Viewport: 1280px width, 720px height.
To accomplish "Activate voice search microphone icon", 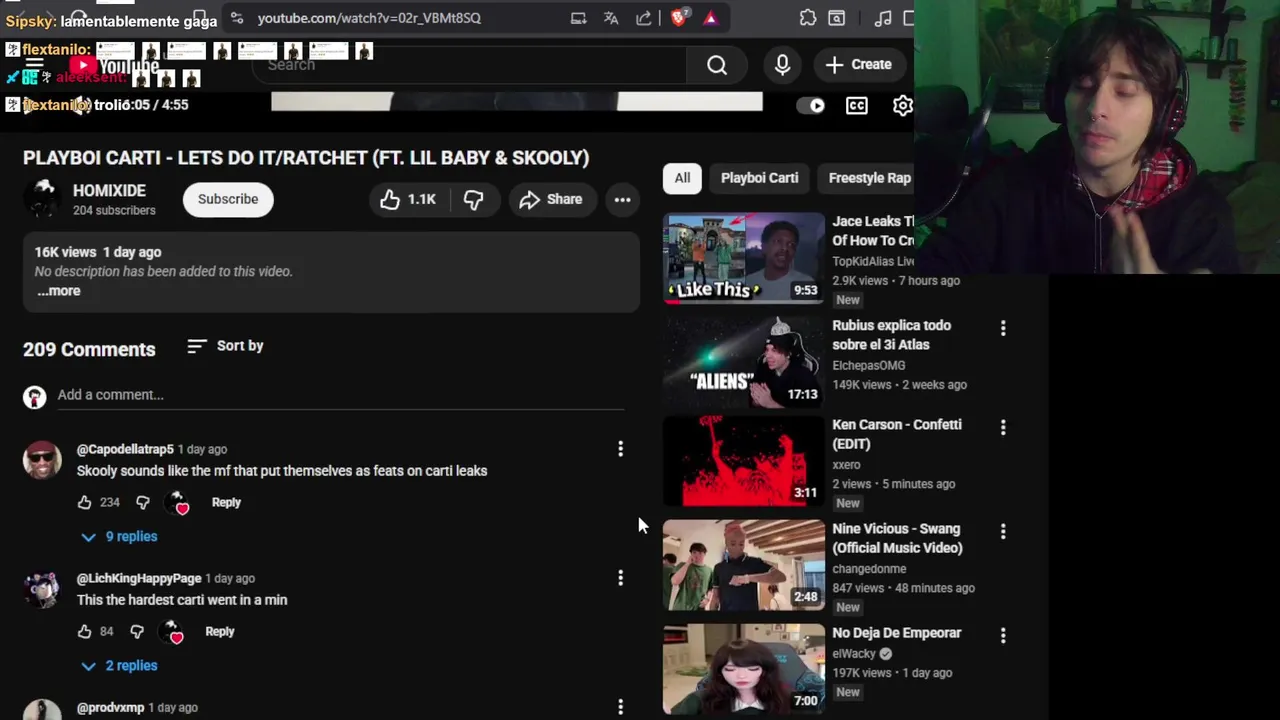I will [782, 65].
